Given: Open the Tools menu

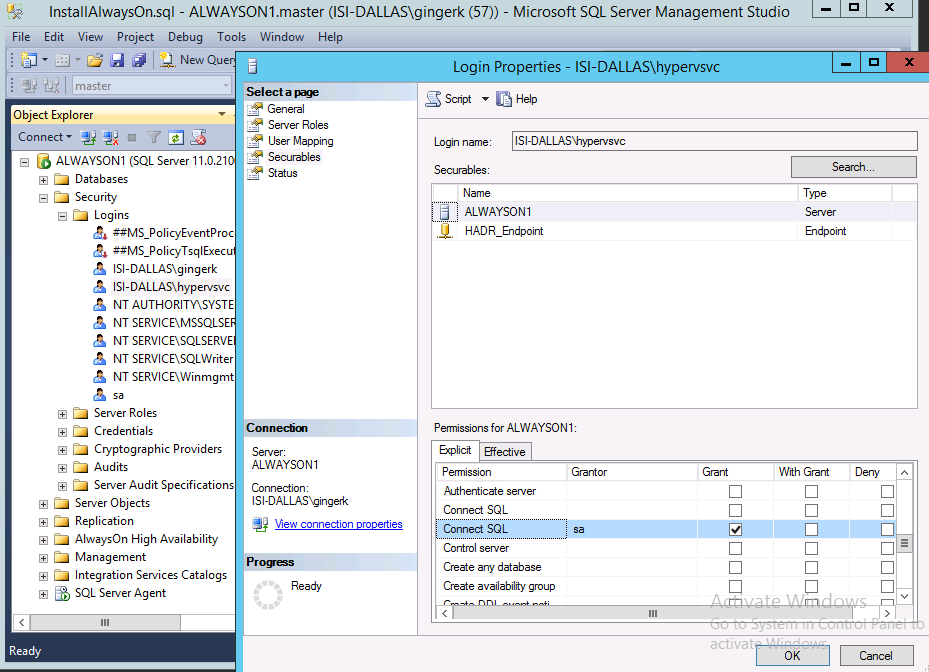Looking at the screenshot, I should [231, 37].
